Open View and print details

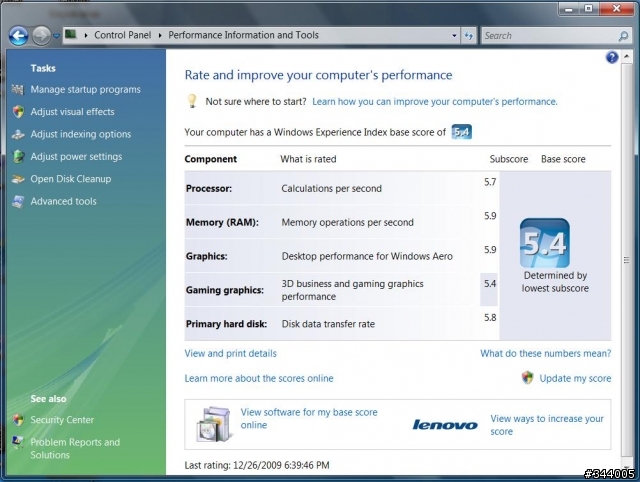pos(231,353)
